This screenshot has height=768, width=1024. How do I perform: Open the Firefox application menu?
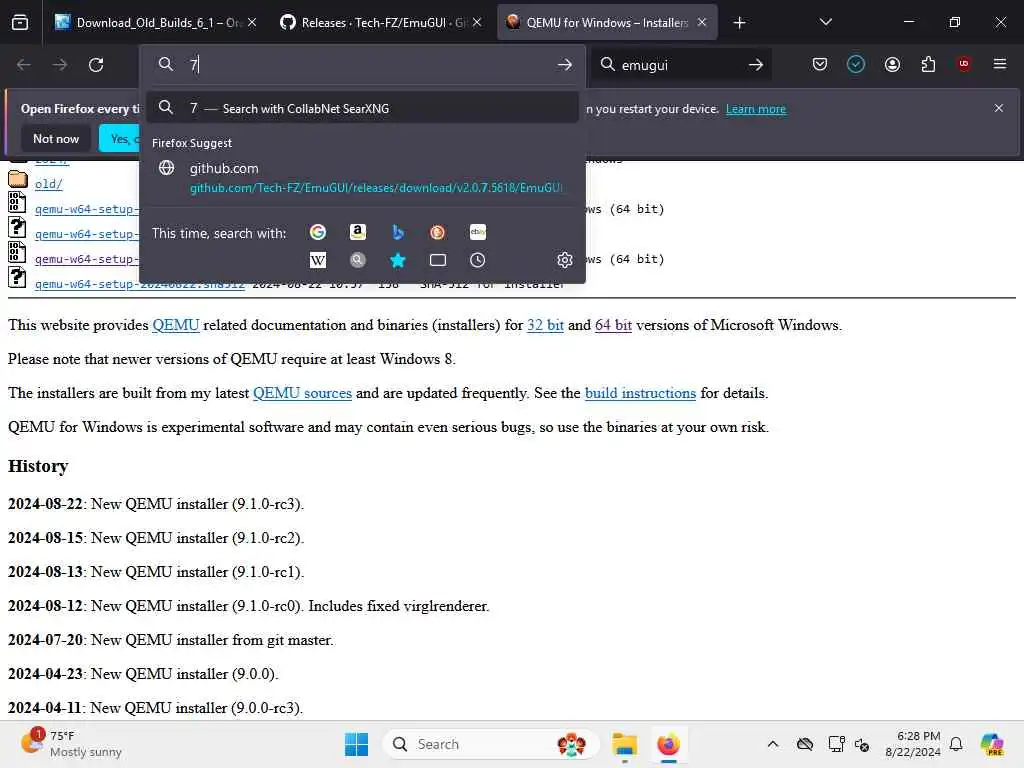tap(1000, 64)
